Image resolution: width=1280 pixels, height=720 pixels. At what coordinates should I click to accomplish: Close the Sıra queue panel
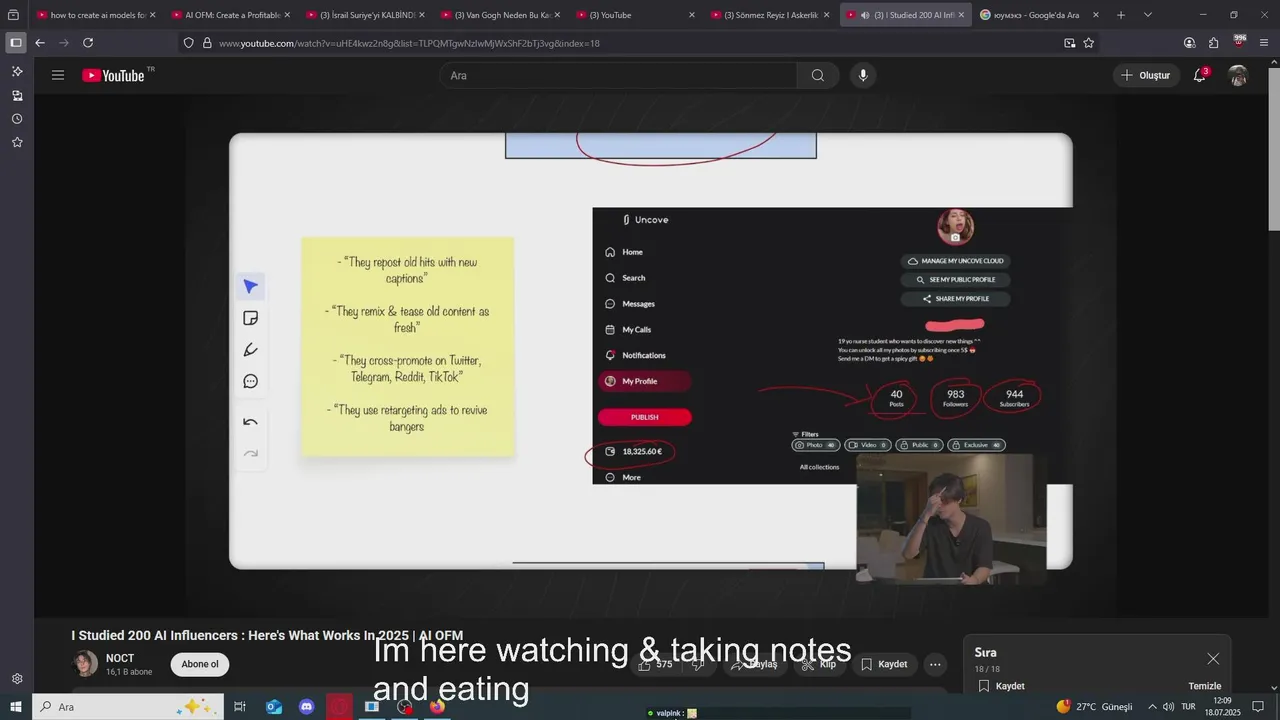pyautogui.click(x=1213, y=658)
